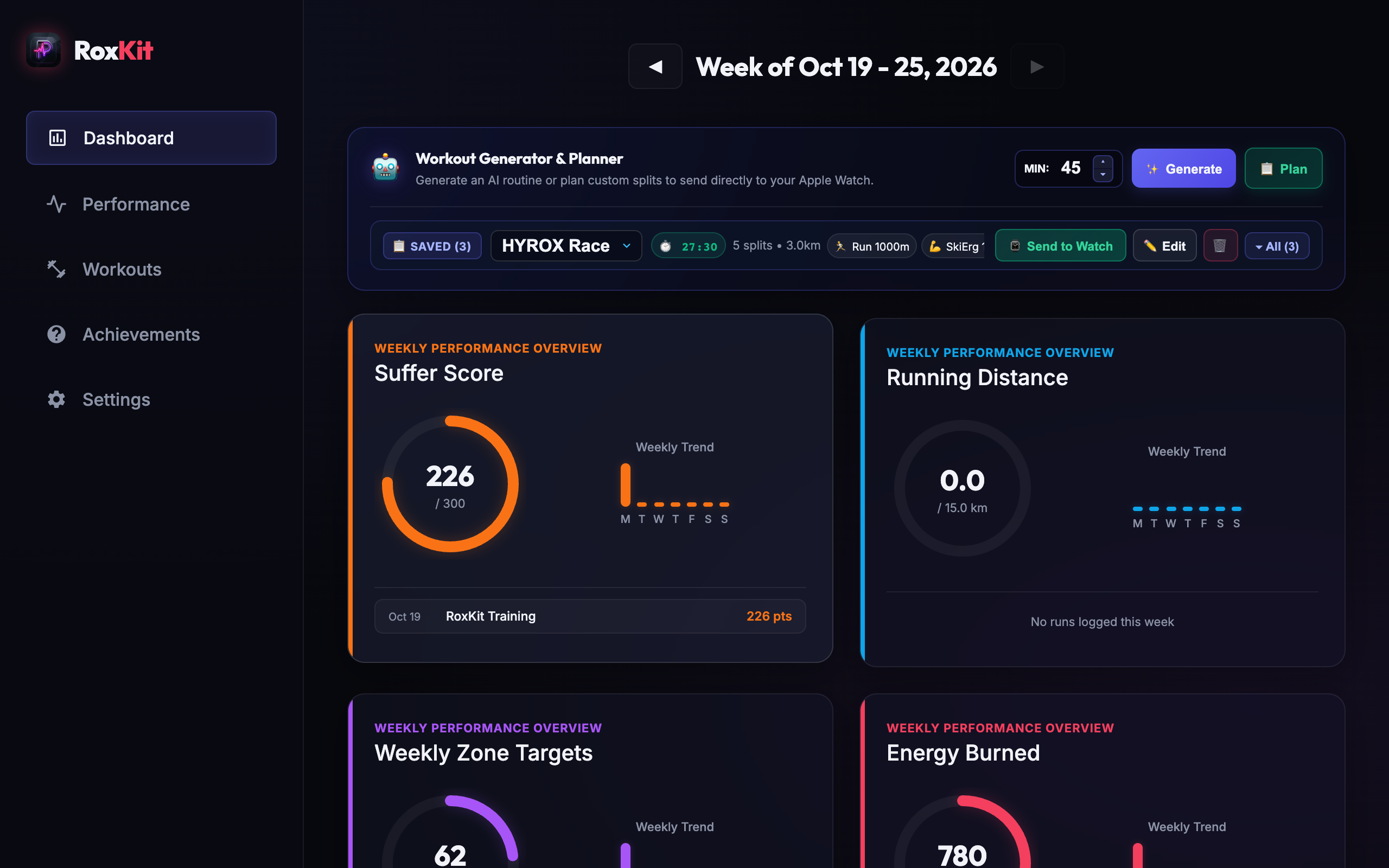Open the Oct 19 RoxKit Training entry
Screen dimensions: 1389x868
click(x=590, y=616)
